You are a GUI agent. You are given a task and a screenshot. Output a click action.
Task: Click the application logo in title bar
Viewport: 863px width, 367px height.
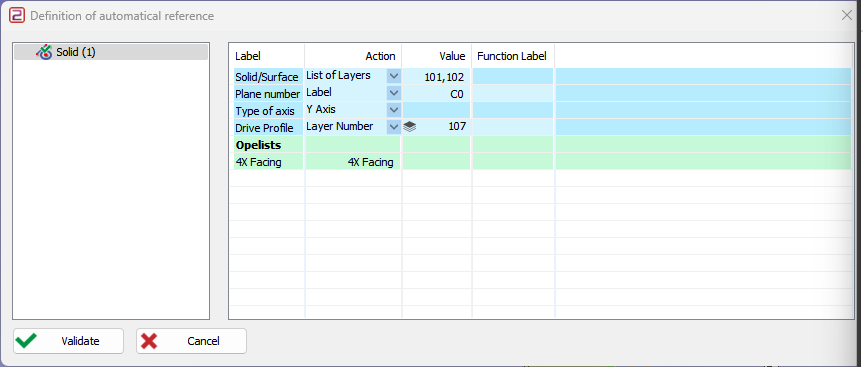(x=17, y=15)
